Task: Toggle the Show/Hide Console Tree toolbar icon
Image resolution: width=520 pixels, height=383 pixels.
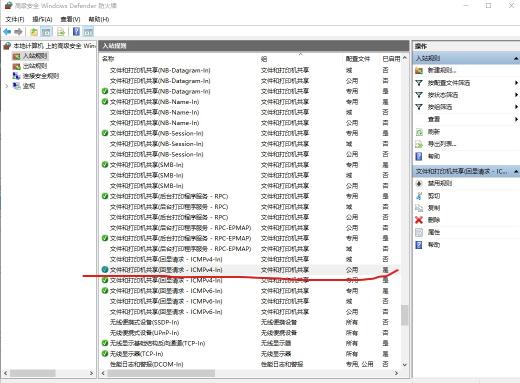Action: [x=46, y=32]
